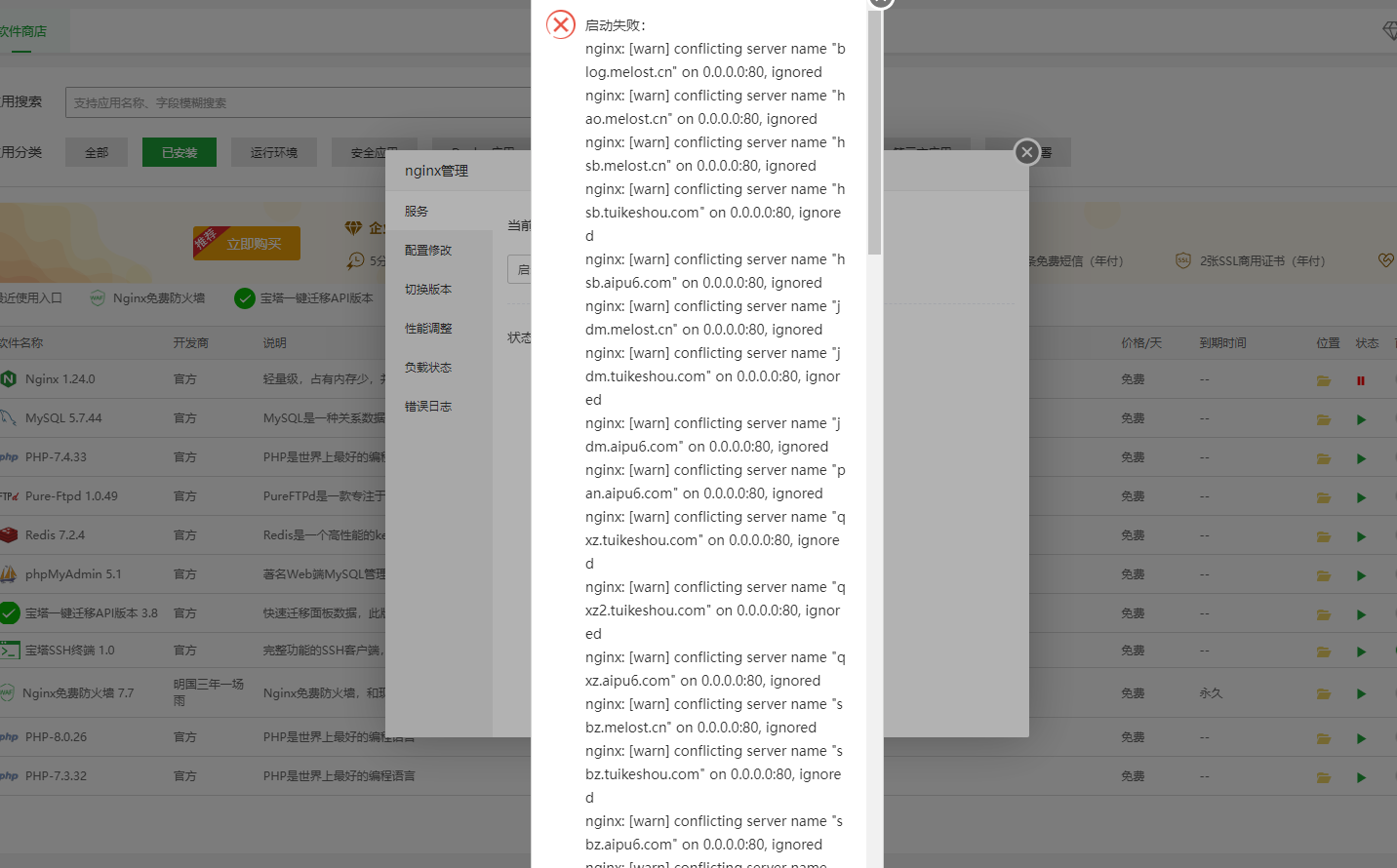Open the phpMyAdmin 5.1 folder location icon
1397x868 pixels.
click(x=1324, y=575)
